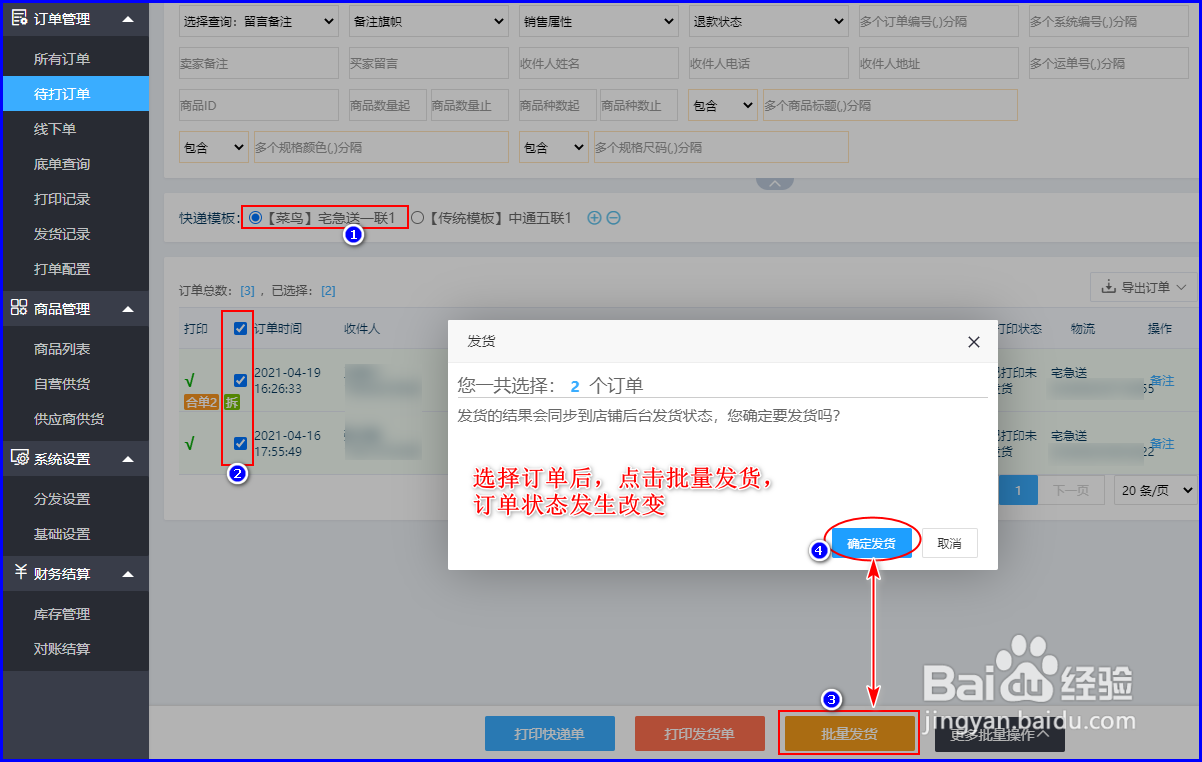The height and width of the screenshot is (762, 1202).
Task: Click the ⊕ icon to add a new express template
Action: 594,217
